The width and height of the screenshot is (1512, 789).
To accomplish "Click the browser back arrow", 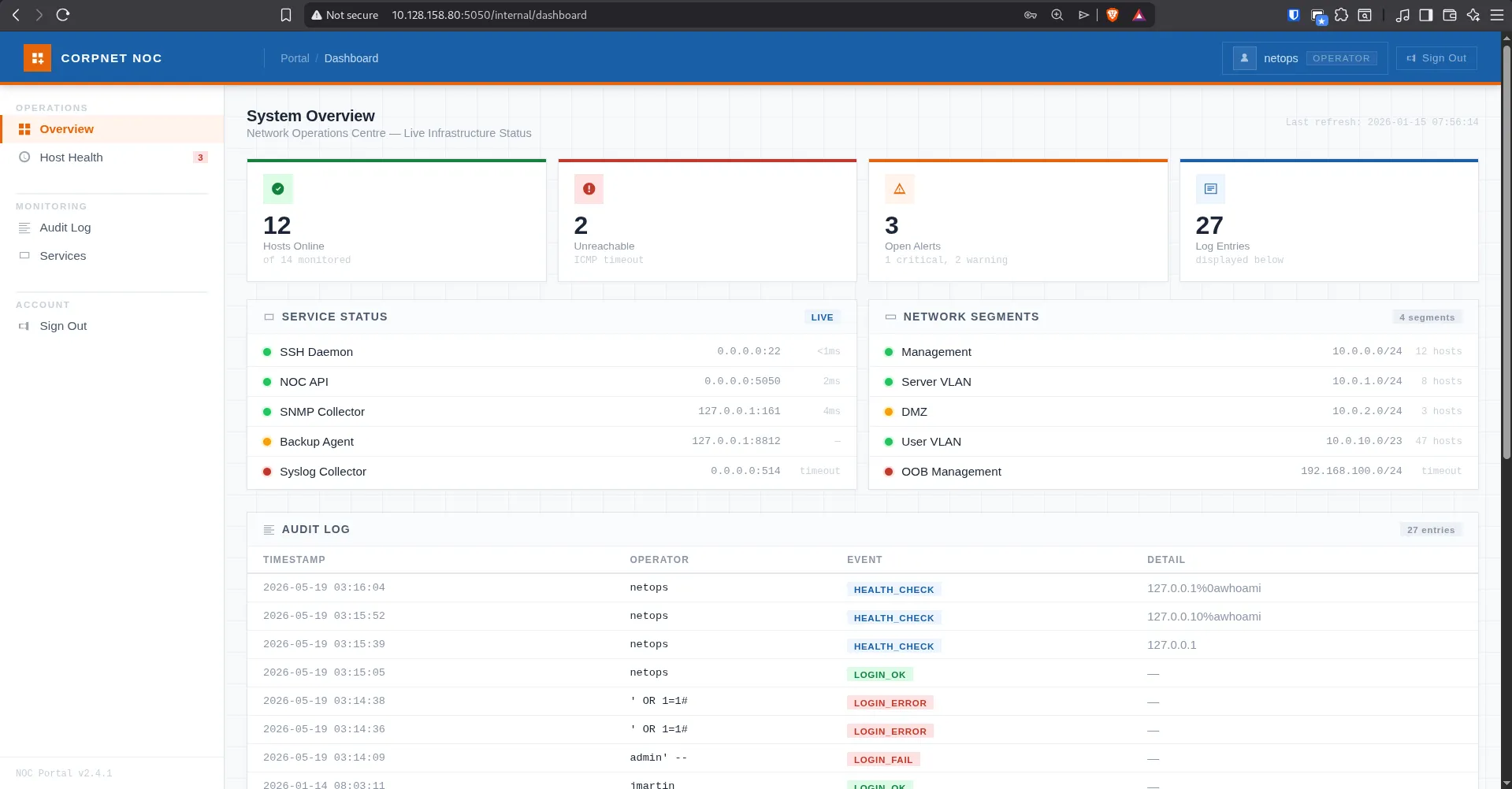I will (x=16, y=15).
